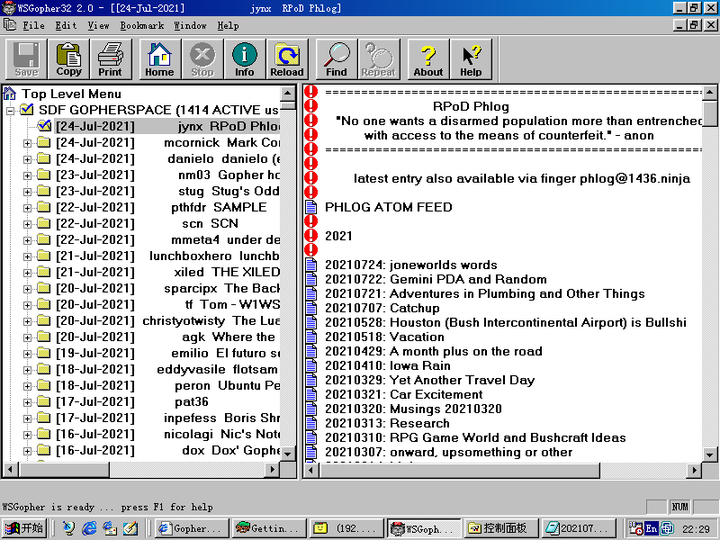Click the left pane horizontal scrollbar

coord(150,469)
